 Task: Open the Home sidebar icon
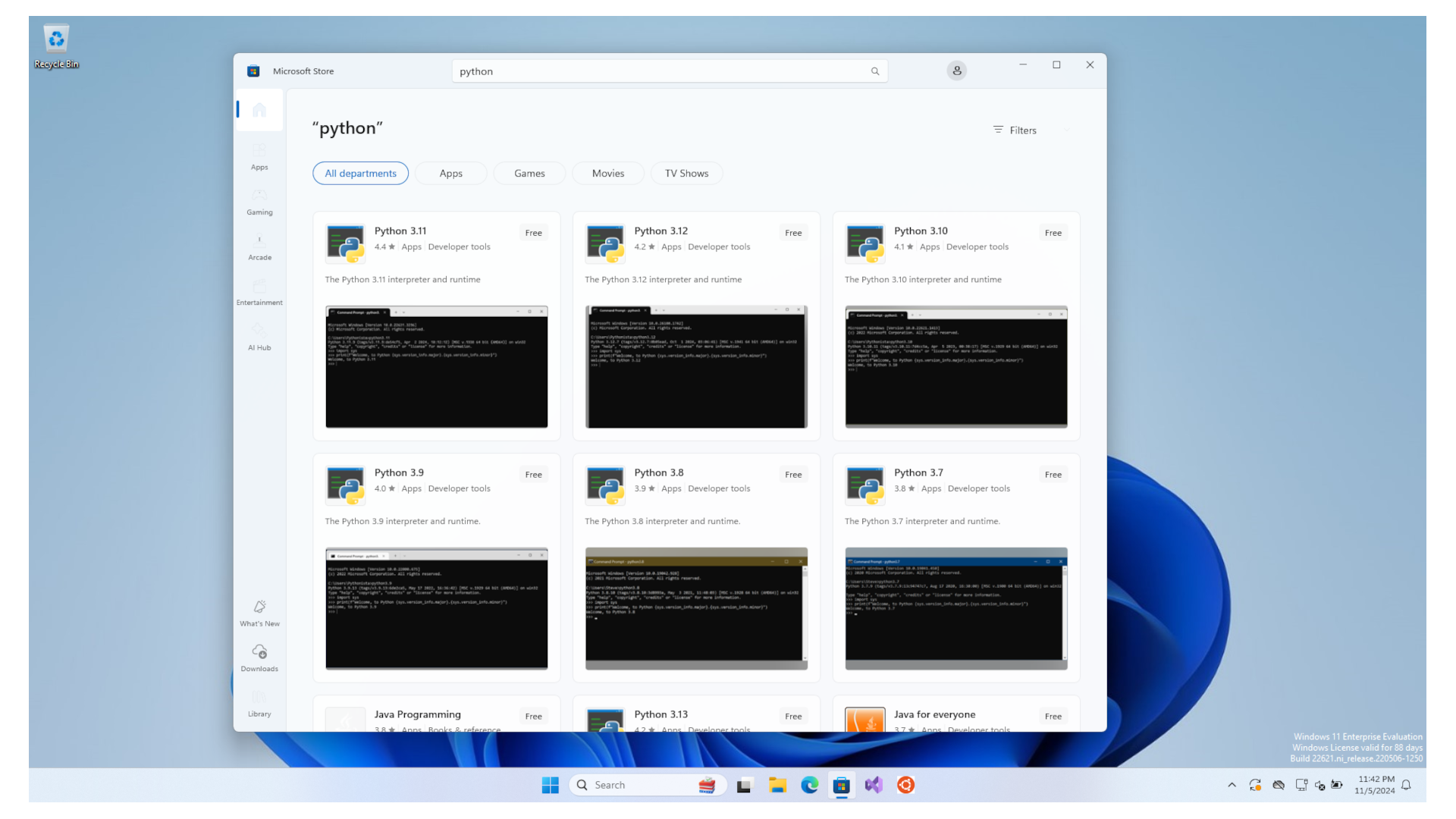[x=259, y=110]
